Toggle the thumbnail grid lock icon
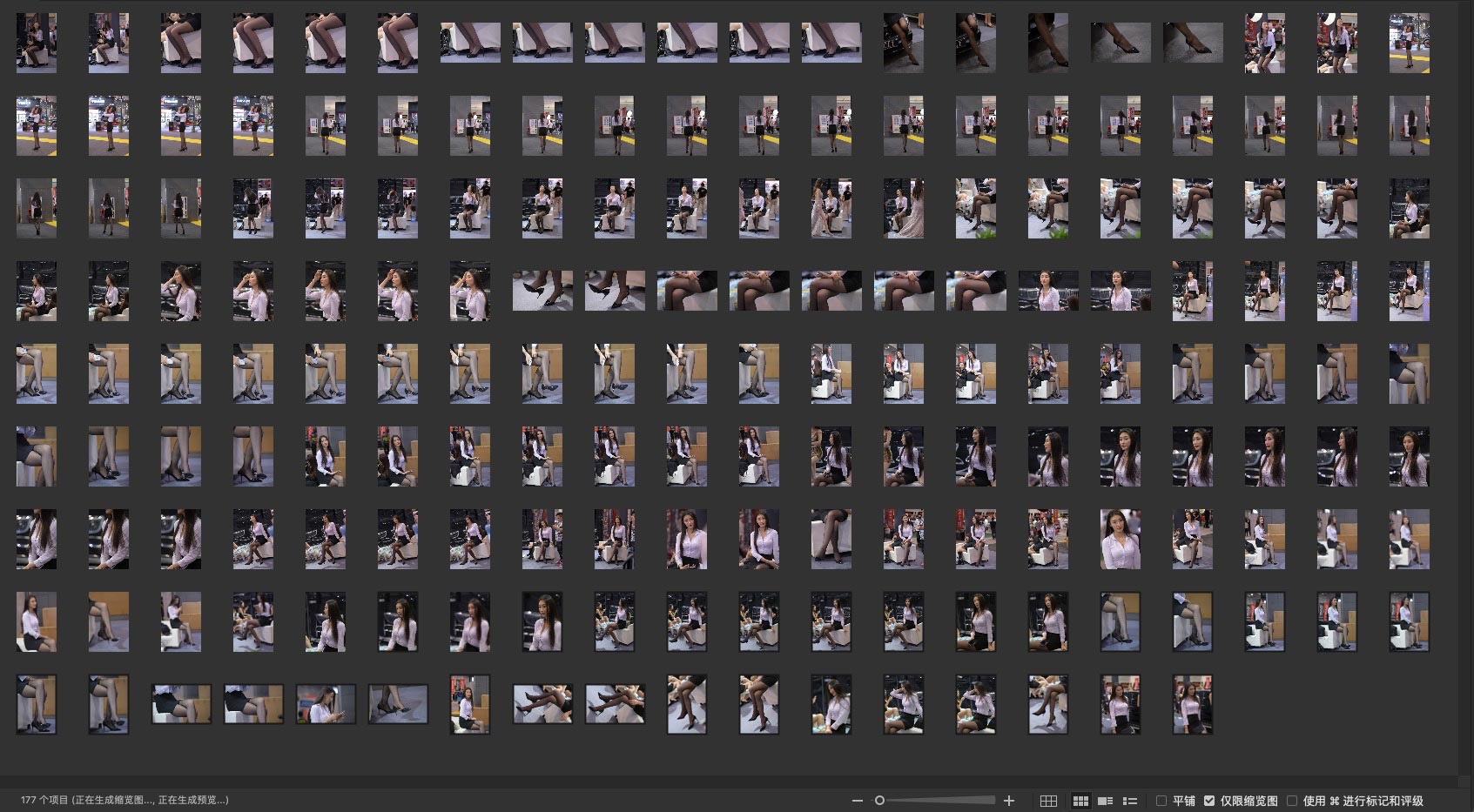Image resolution: width=1474 pixels, height=812 pixels. coord(1049,801)
